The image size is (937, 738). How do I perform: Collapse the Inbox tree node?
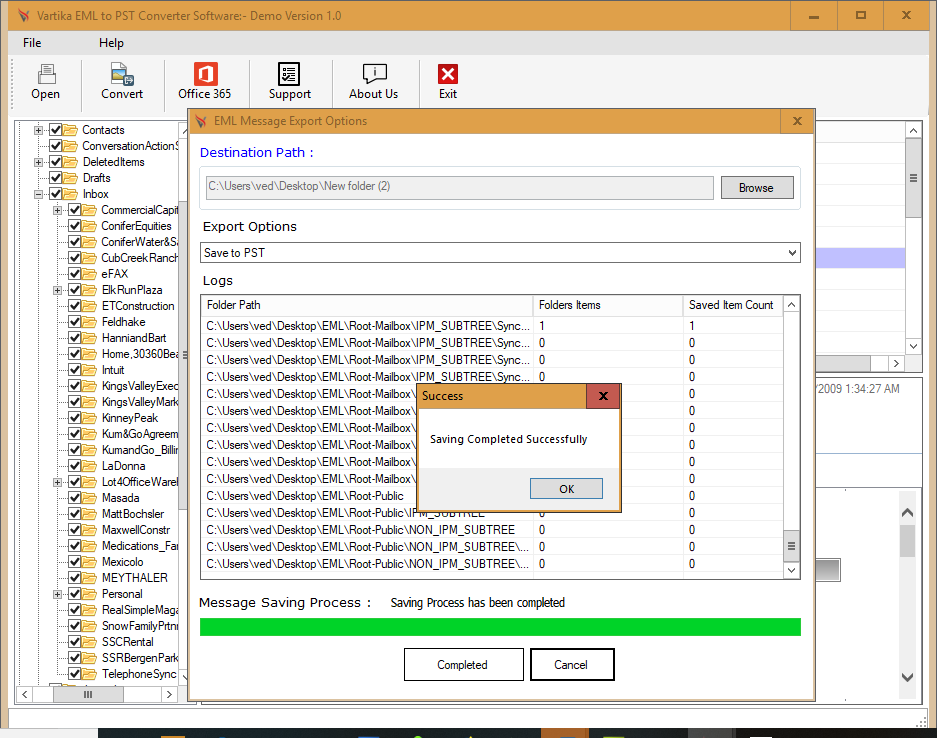click(38, 194)
